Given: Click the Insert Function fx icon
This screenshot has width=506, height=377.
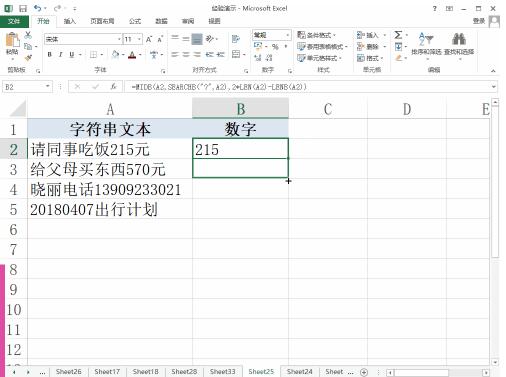Looking at the screenshot, I should [113, 87].
